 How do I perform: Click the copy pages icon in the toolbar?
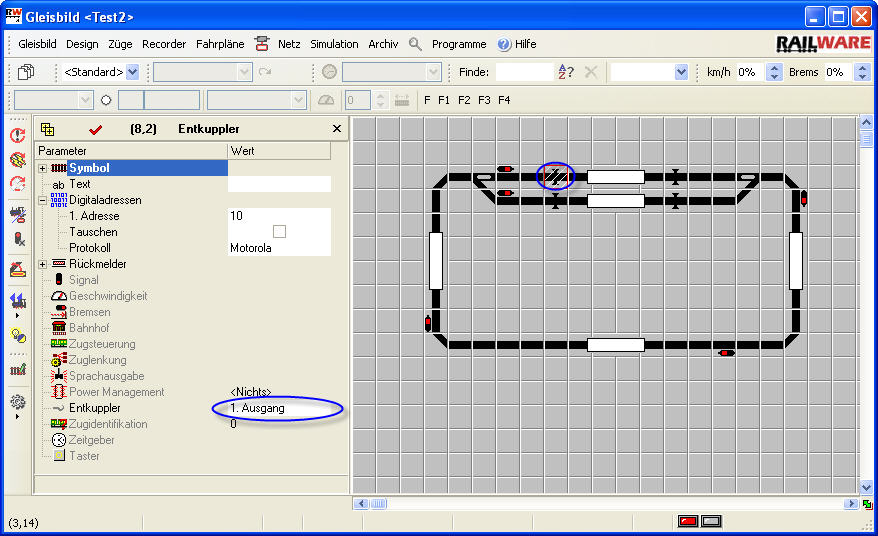pyautogui.click(x=26, y=72)
